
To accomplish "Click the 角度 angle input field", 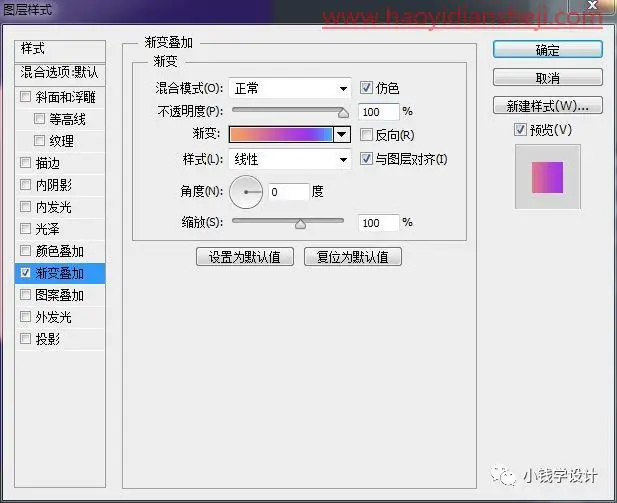I will pyautogui.click(x=289, y=192).
